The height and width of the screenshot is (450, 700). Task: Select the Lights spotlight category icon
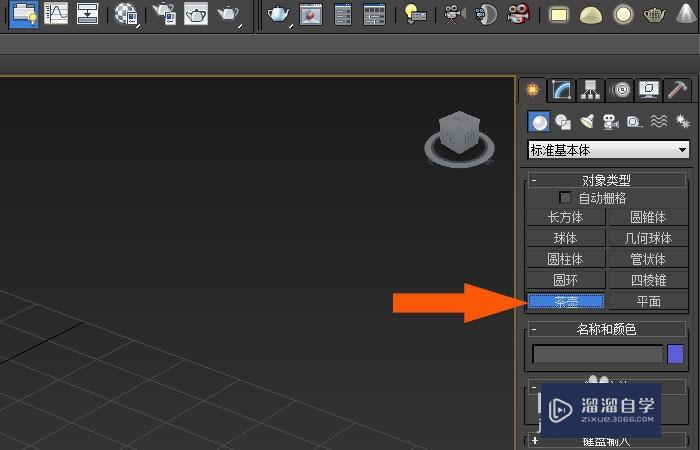point(587,121)
